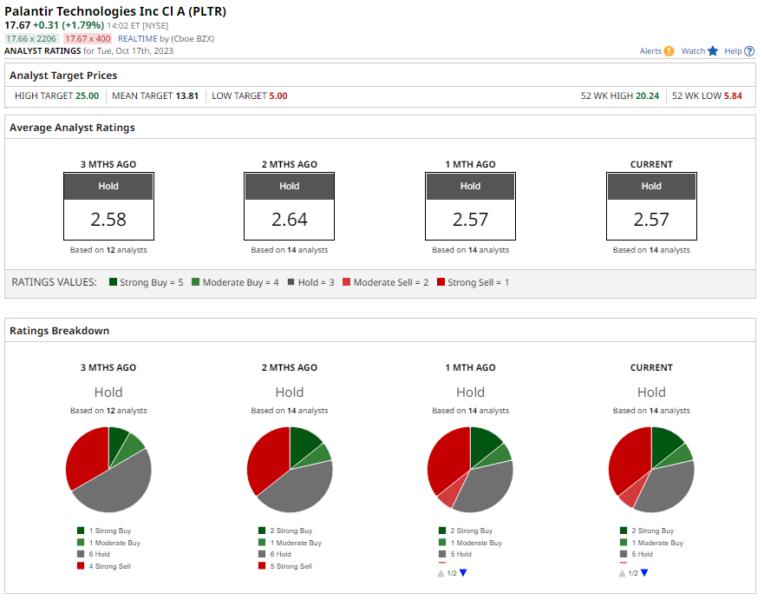Screen dimensions: 764x600
Task: Go to previous legend page under CURRENT pie
Action: pyautogui.click(x=622, y=573)
